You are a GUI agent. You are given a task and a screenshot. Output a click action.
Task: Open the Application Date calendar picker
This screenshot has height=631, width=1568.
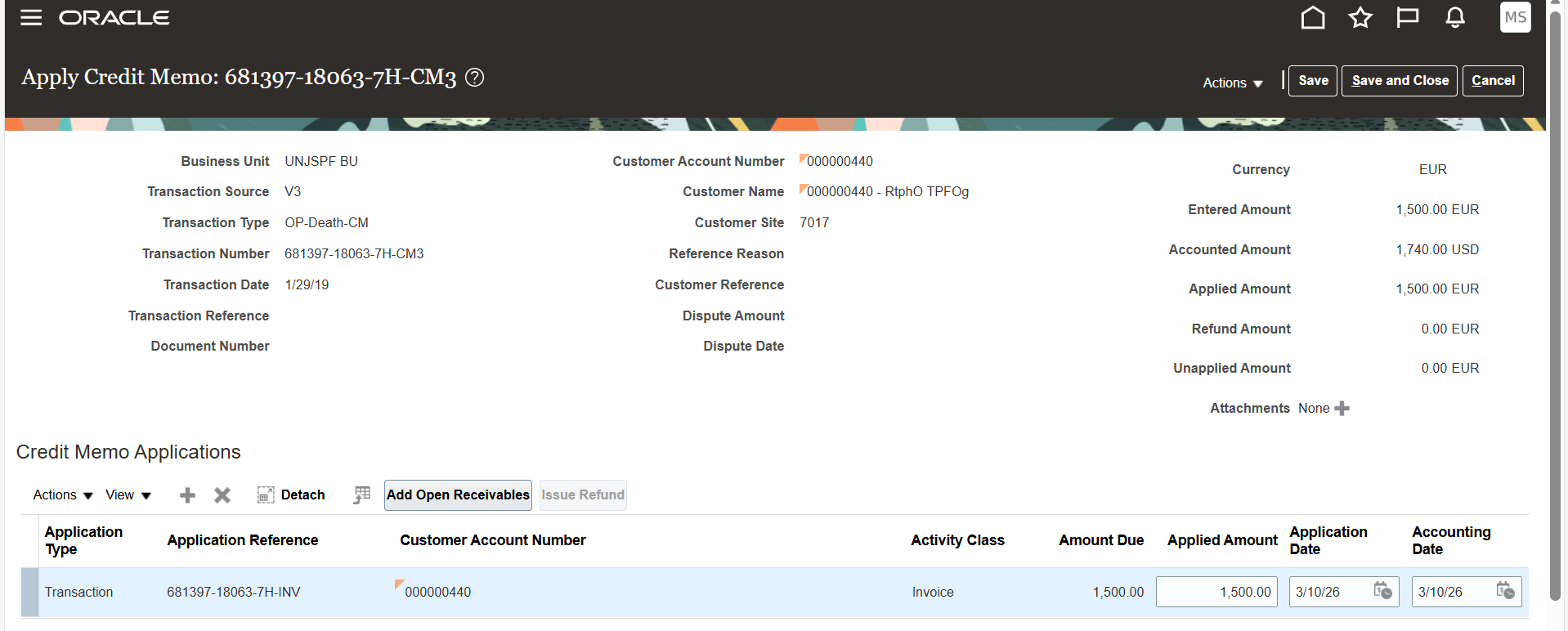pyautogui.click(x=1382, y=591)
